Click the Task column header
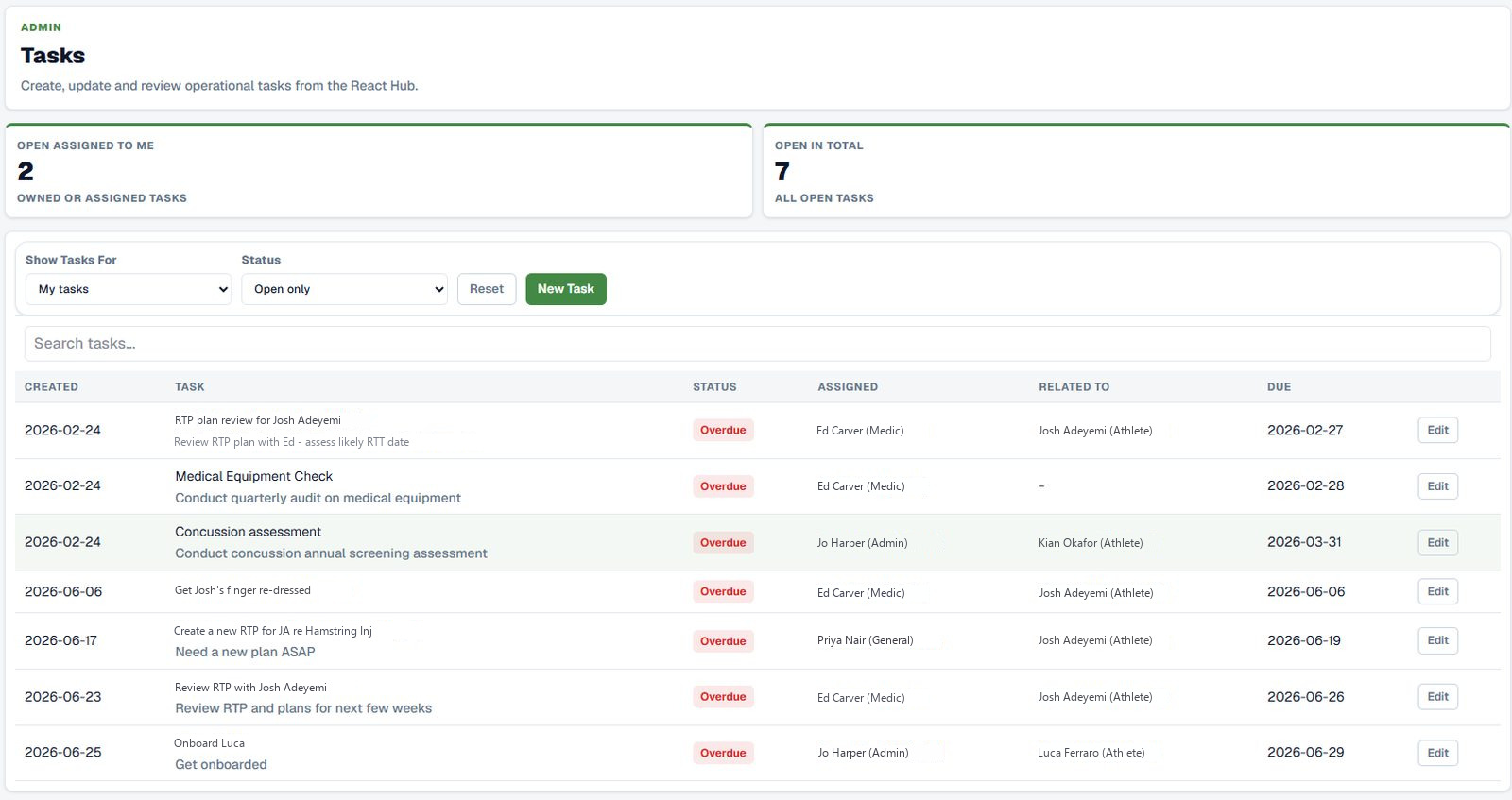This screenshot has height=800, width=1512. (189, 387)
